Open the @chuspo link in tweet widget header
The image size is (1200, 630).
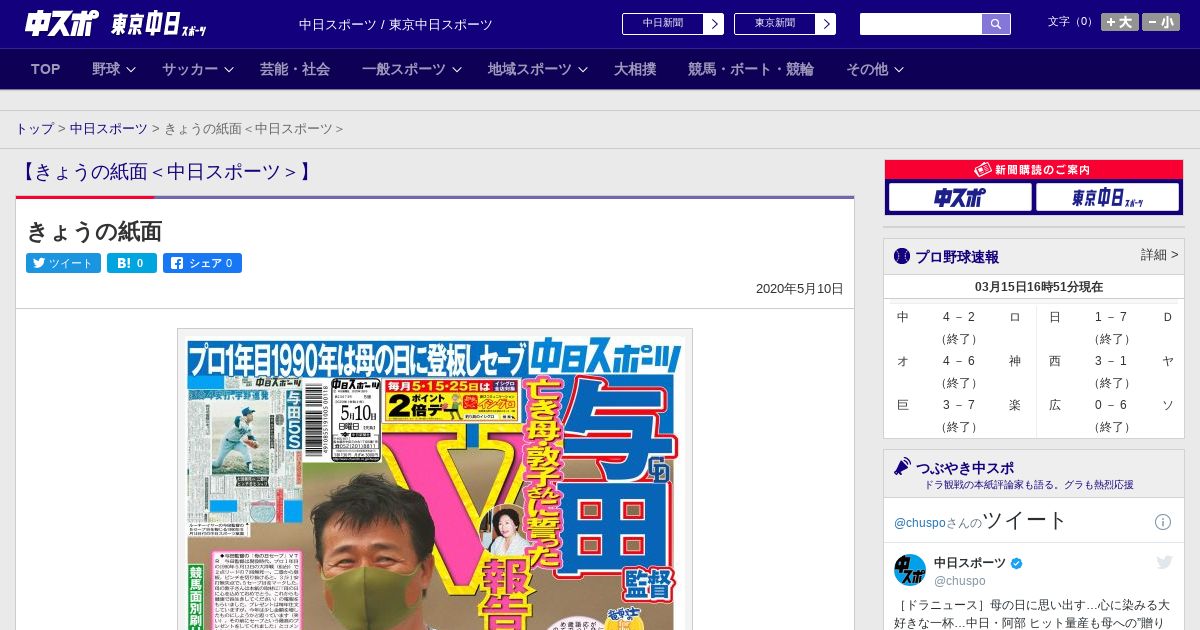[x=919, y=523]
